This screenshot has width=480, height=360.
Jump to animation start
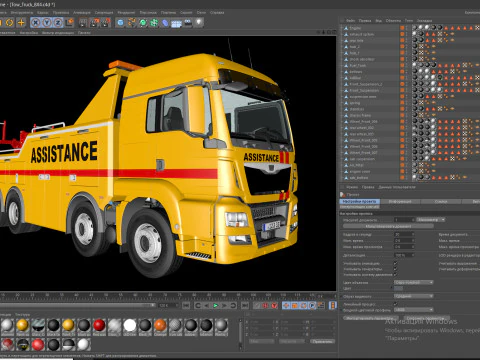pyautogui.click(x=186, y=305)
